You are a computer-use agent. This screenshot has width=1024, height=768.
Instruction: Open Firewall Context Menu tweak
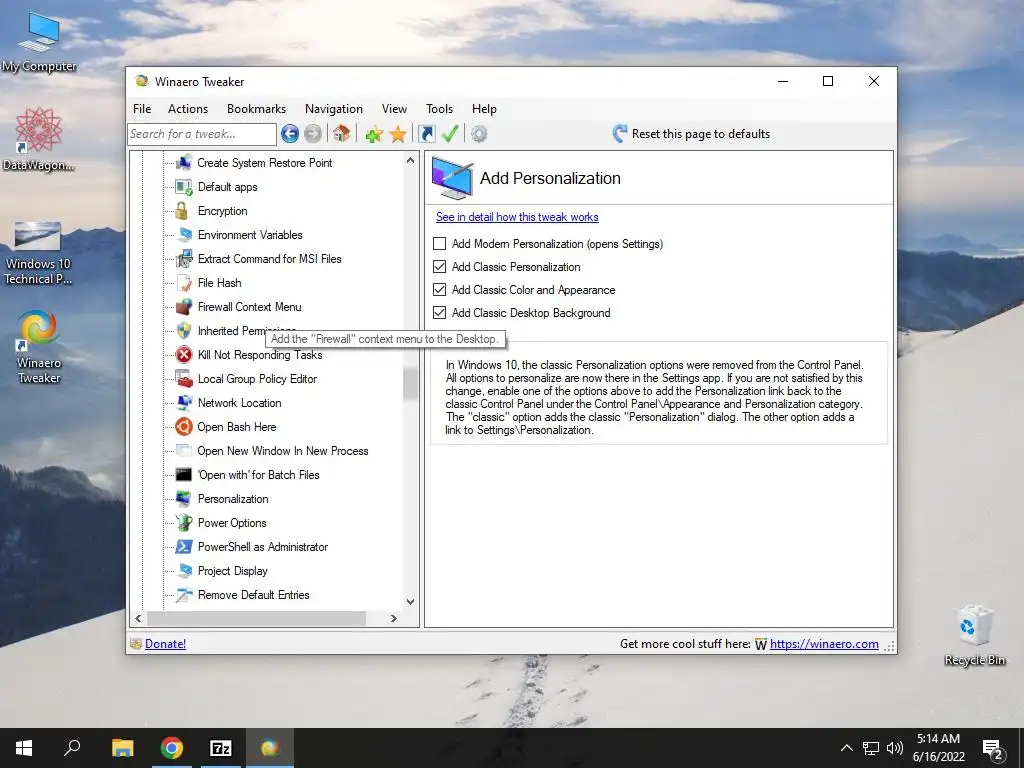[x=249, y=307]
